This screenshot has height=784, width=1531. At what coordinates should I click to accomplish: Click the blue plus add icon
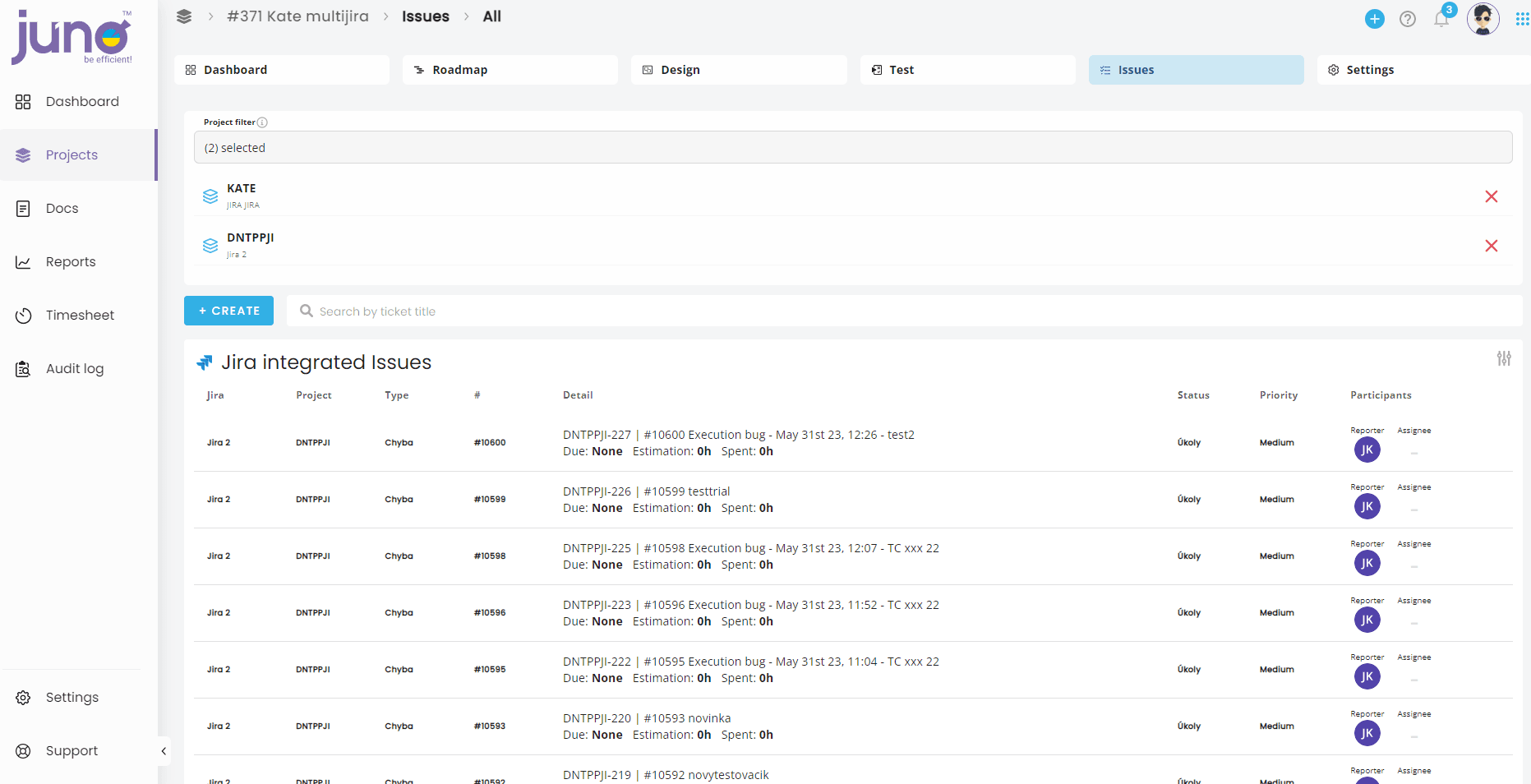coord(1375,19)
